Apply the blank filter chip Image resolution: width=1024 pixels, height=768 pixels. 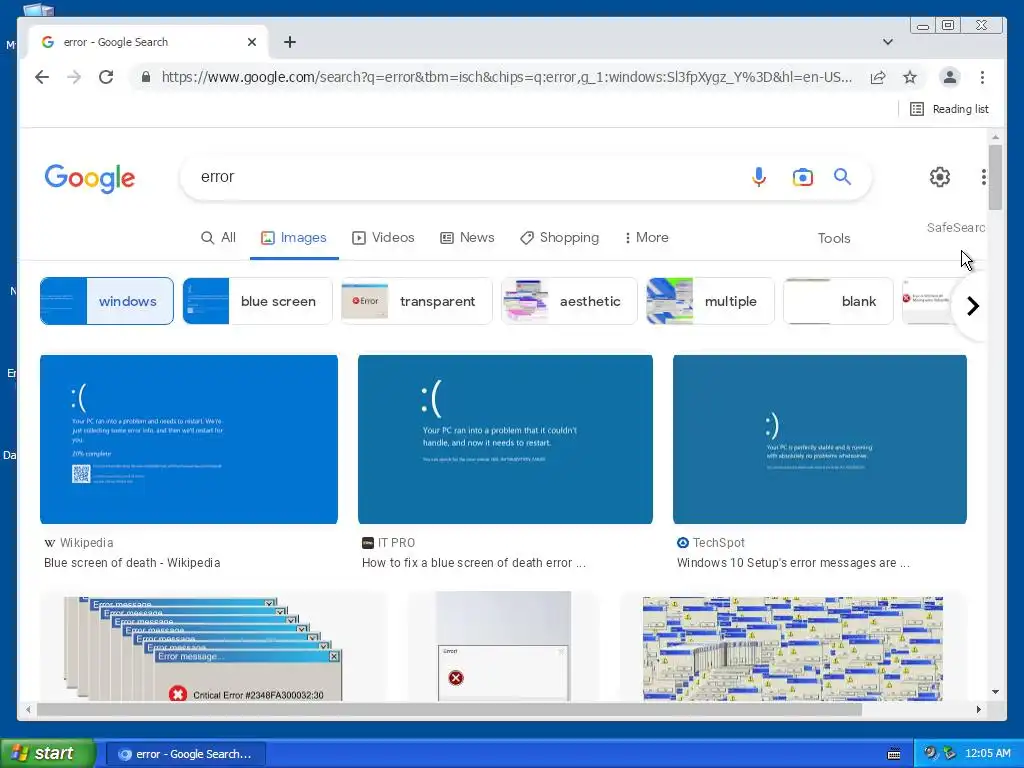tap(838, 301)
